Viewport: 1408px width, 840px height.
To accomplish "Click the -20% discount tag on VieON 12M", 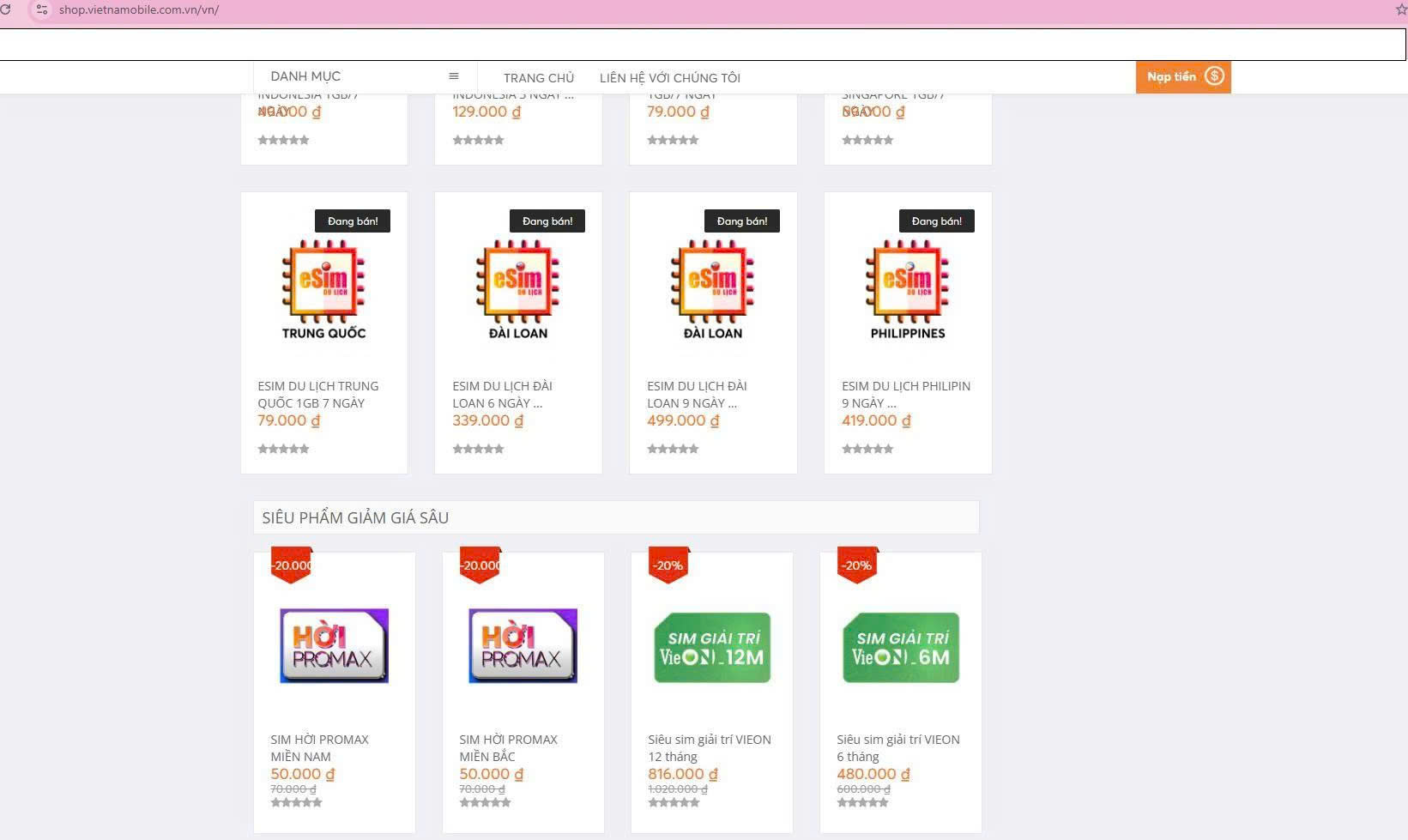I will 668,565.
